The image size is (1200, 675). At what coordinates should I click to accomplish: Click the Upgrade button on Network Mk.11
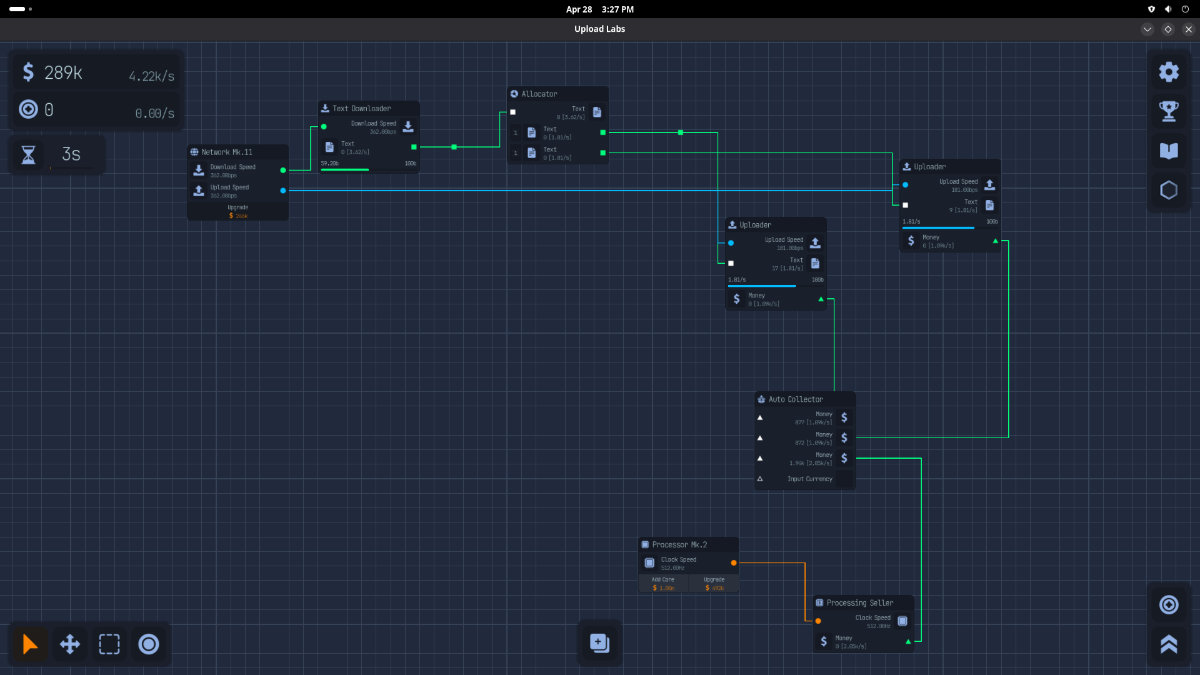[238, 211]
